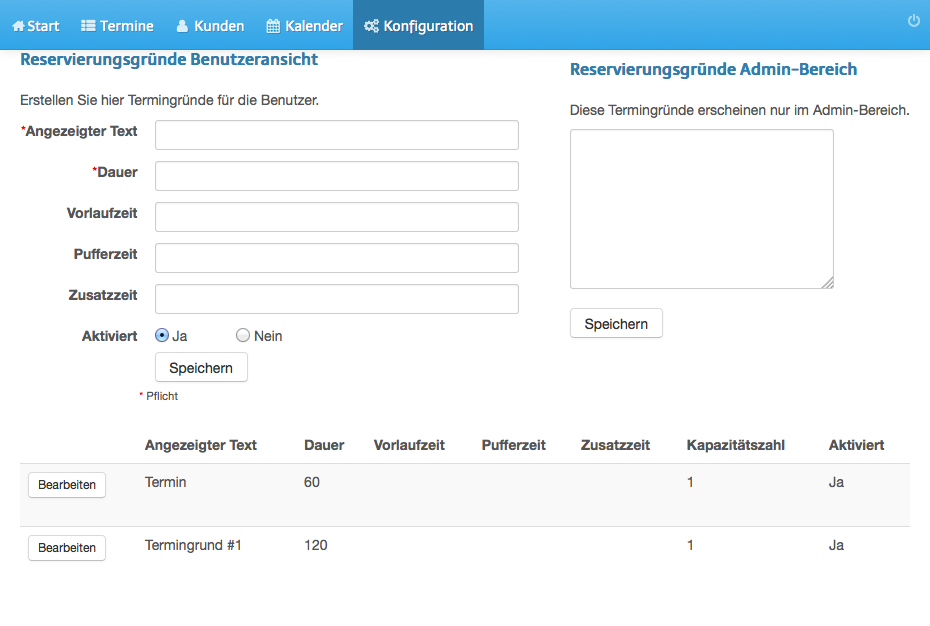
Task: Click the home icon beside Start
Action: click(x=18, y=26)
